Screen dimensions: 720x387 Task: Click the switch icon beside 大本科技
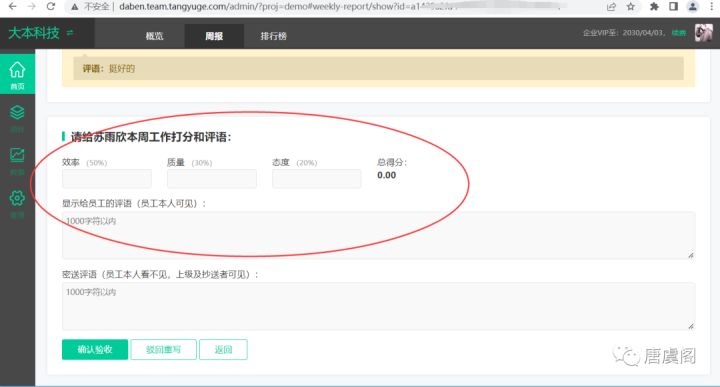pyautogui.click(x=70, y=33)
